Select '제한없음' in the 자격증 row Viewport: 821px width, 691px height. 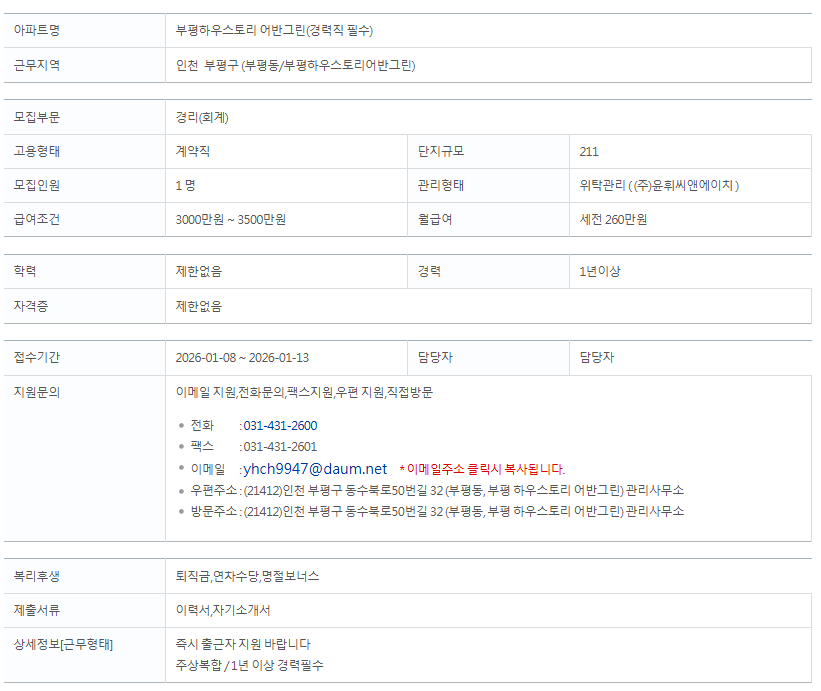[198, 306]
